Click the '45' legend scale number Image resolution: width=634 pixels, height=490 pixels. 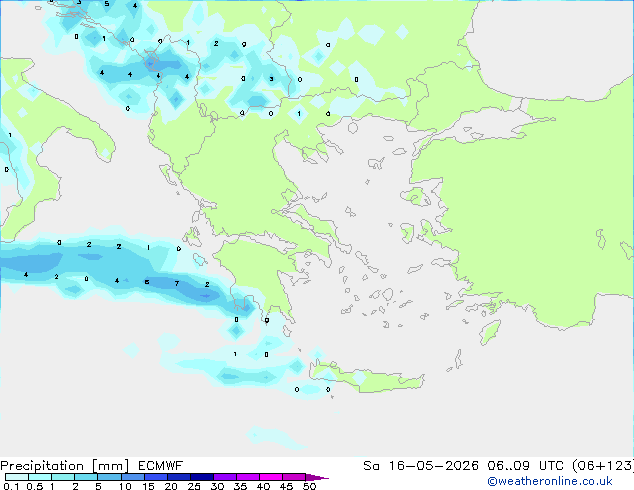coord(286,486)
